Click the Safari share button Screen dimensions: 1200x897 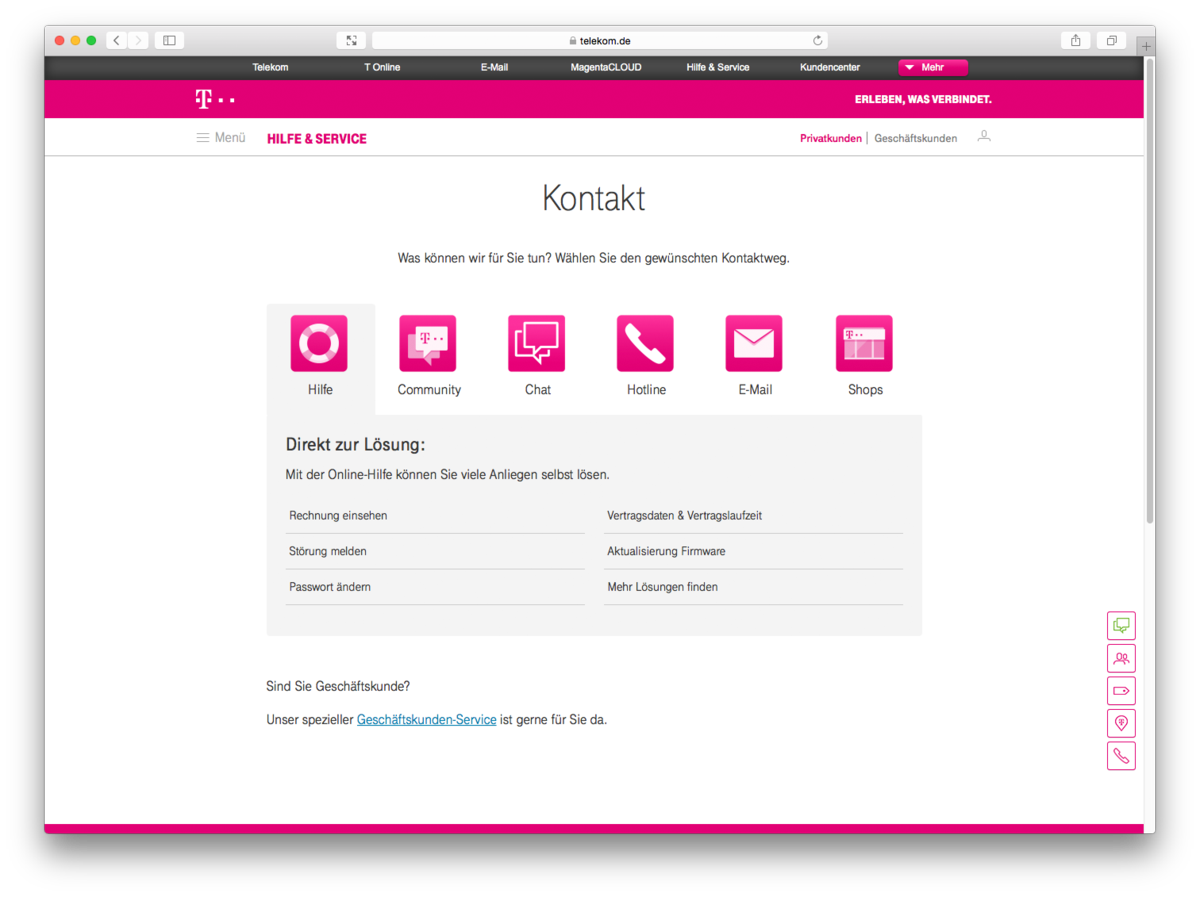[1076, 41]
